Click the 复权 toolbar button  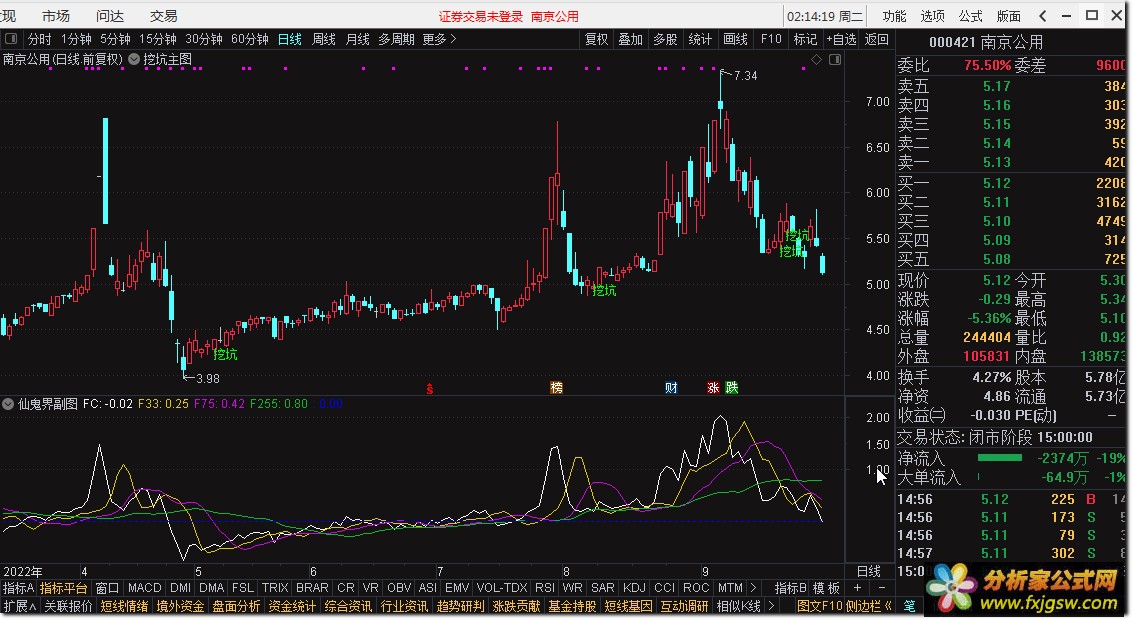tap(597, 39)
